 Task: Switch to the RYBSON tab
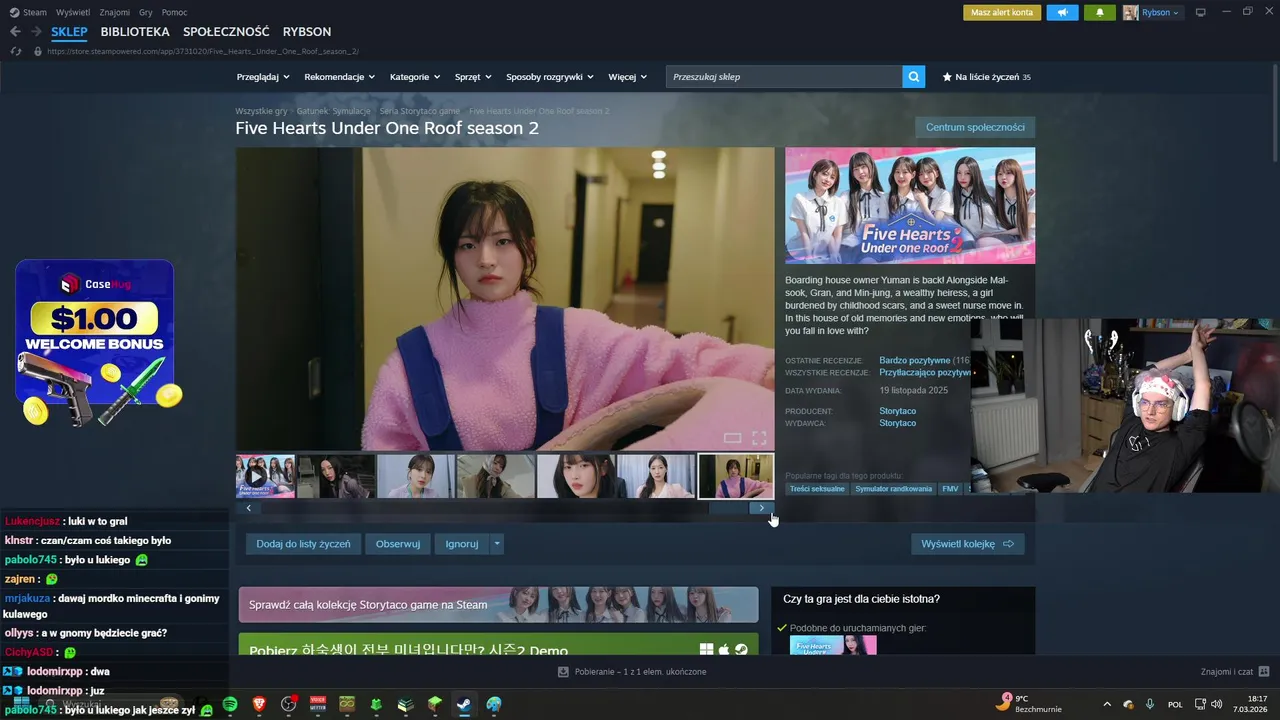pyautogui.click(x=307, y=32)
